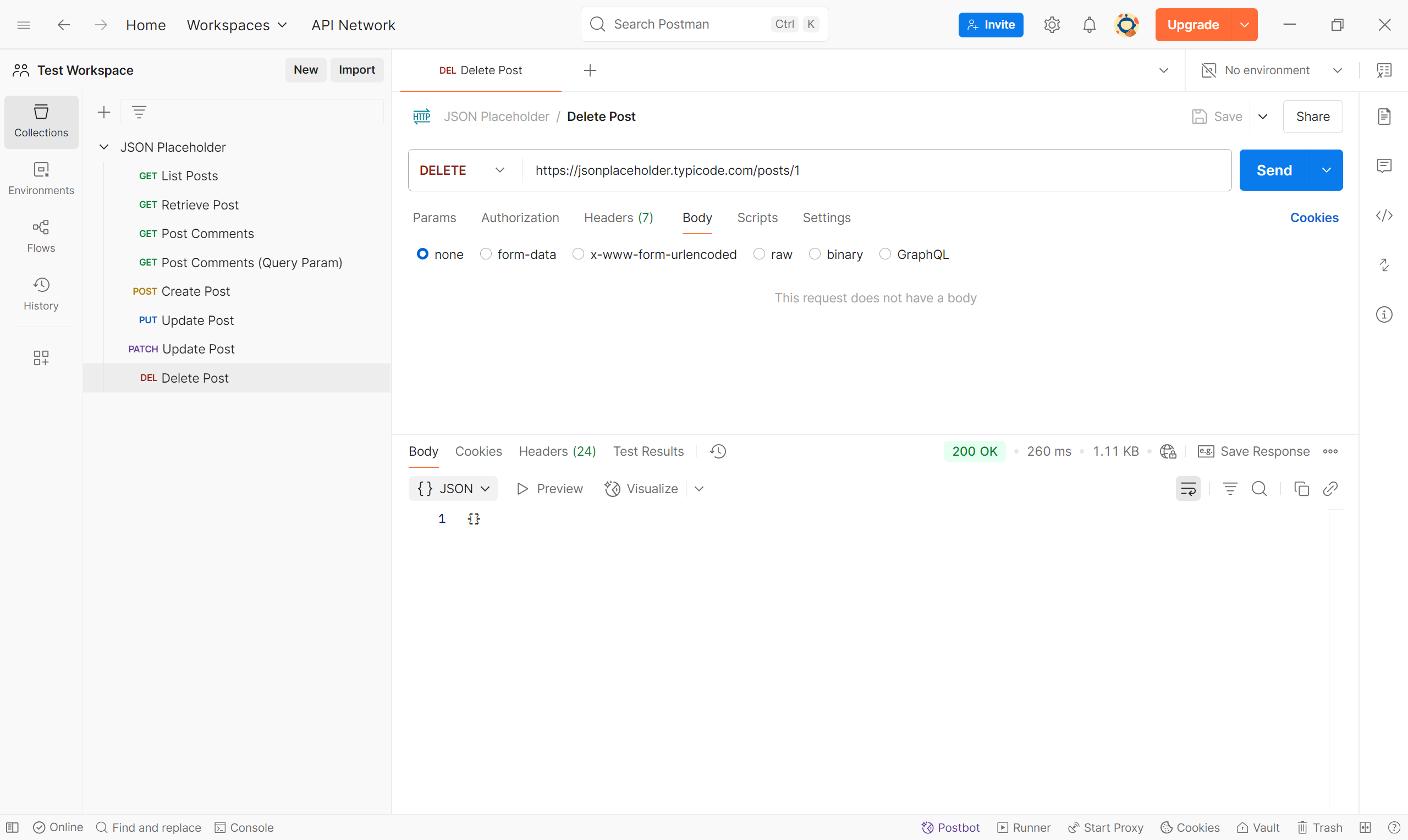Open the request info icon
This screenshot has width=1408, height=840.
point(1384,314)
